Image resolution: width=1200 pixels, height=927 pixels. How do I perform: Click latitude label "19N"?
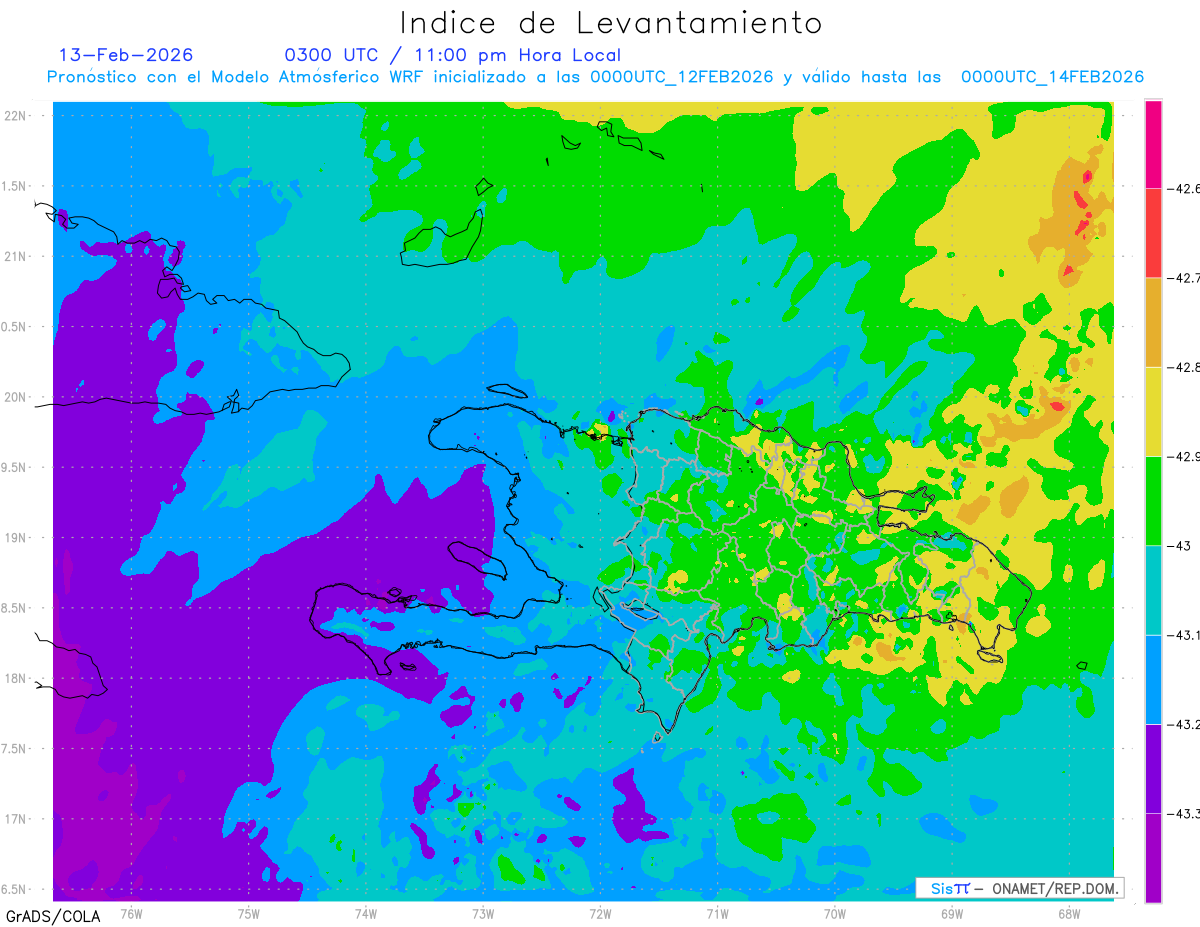tap(15, 538)
